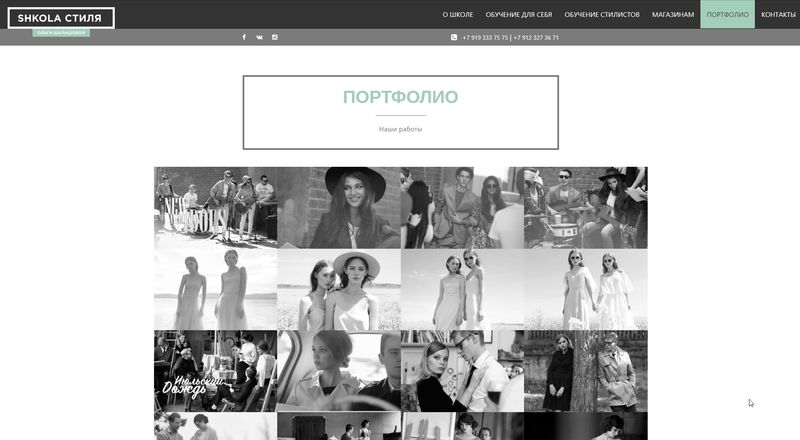Image resolution: width=800 pixels, height=440 pixels.
Task: Open the О ШКОЛЕ menu item
Action: coord(458,15)
